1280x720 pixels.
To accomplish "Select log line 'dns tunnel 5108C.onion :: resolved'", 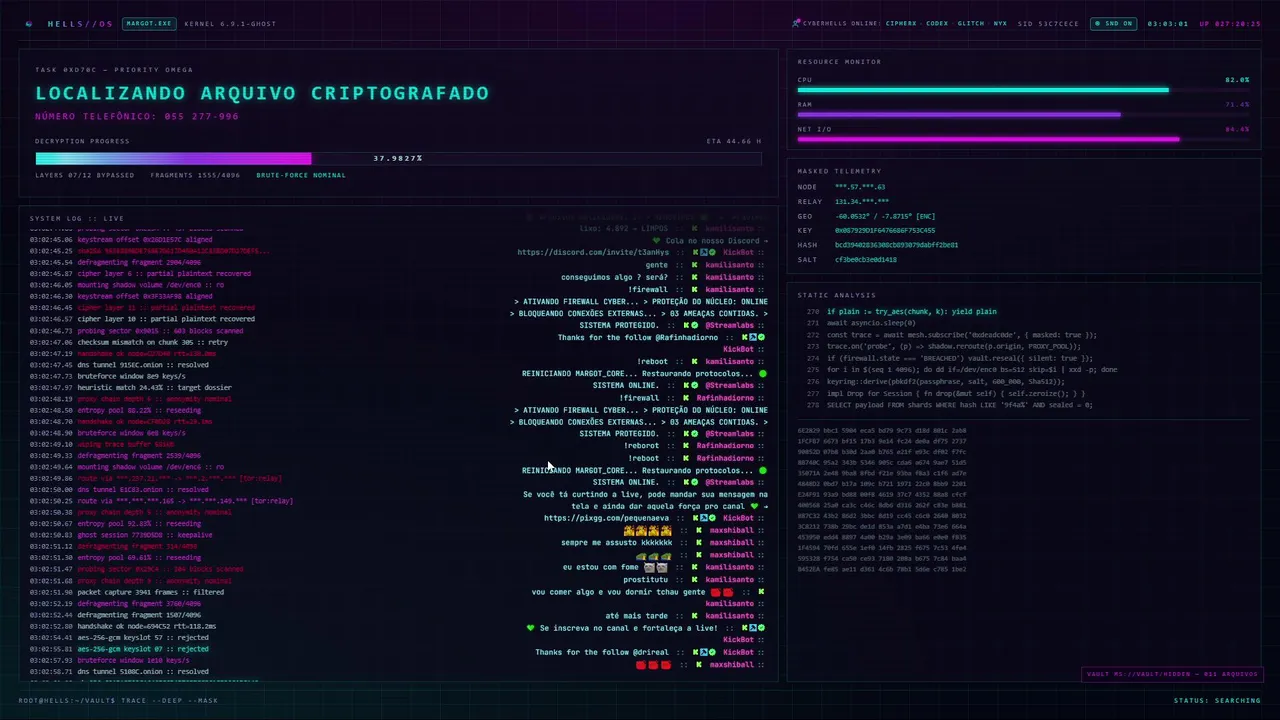I will (119, 671).
